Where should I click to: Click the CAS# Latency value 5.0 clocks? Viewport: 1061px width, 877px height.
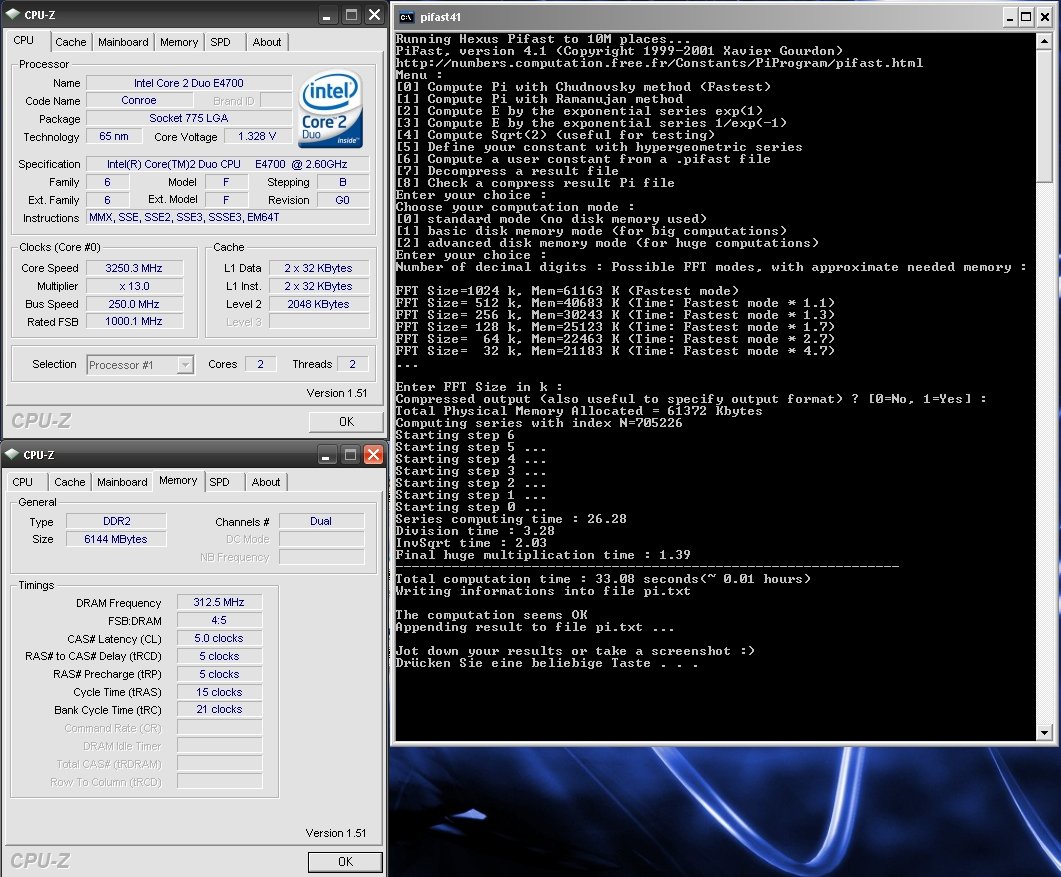point(219,638)
